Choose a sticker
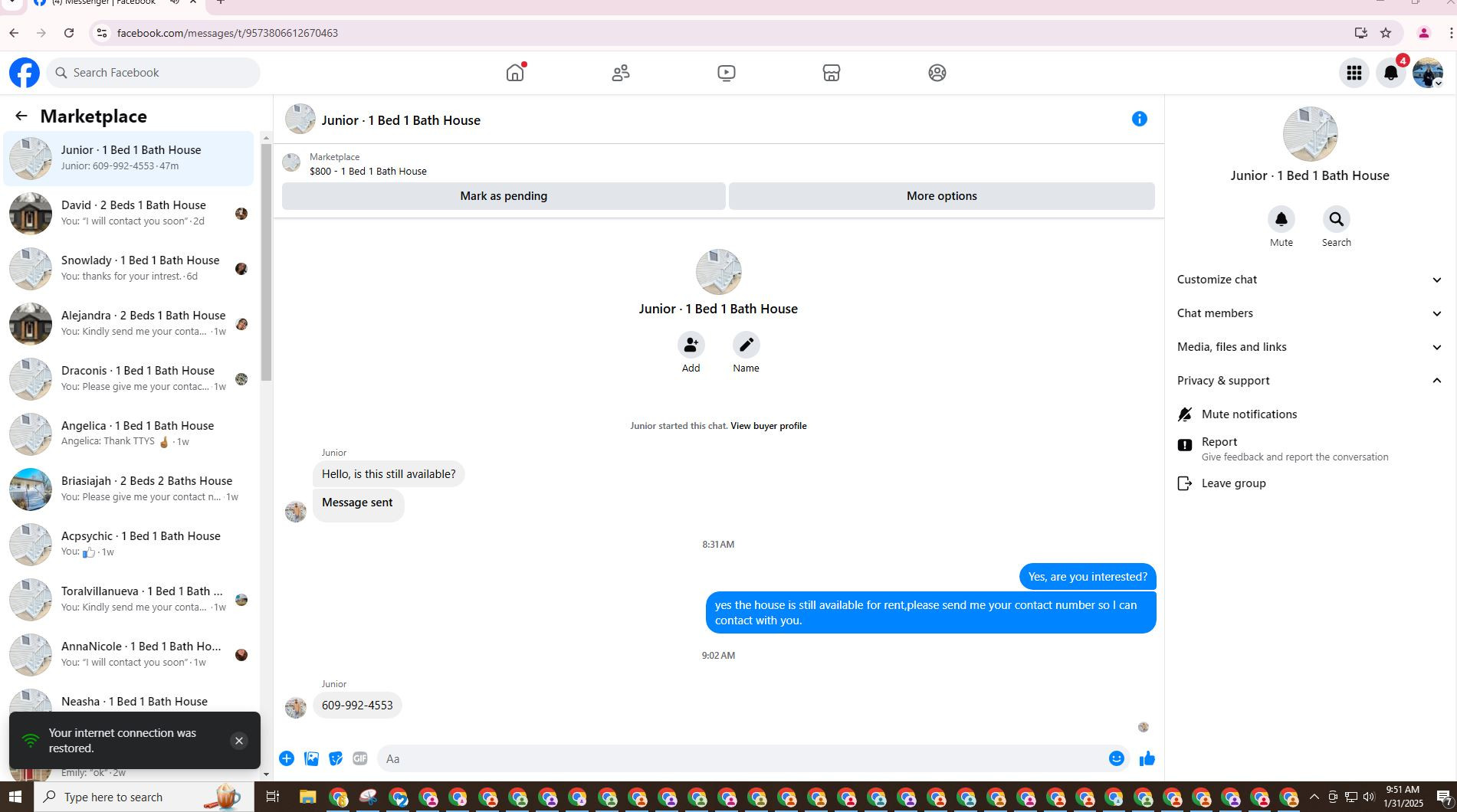This screenshot has height=812, width=1457. tap(336, 758)
